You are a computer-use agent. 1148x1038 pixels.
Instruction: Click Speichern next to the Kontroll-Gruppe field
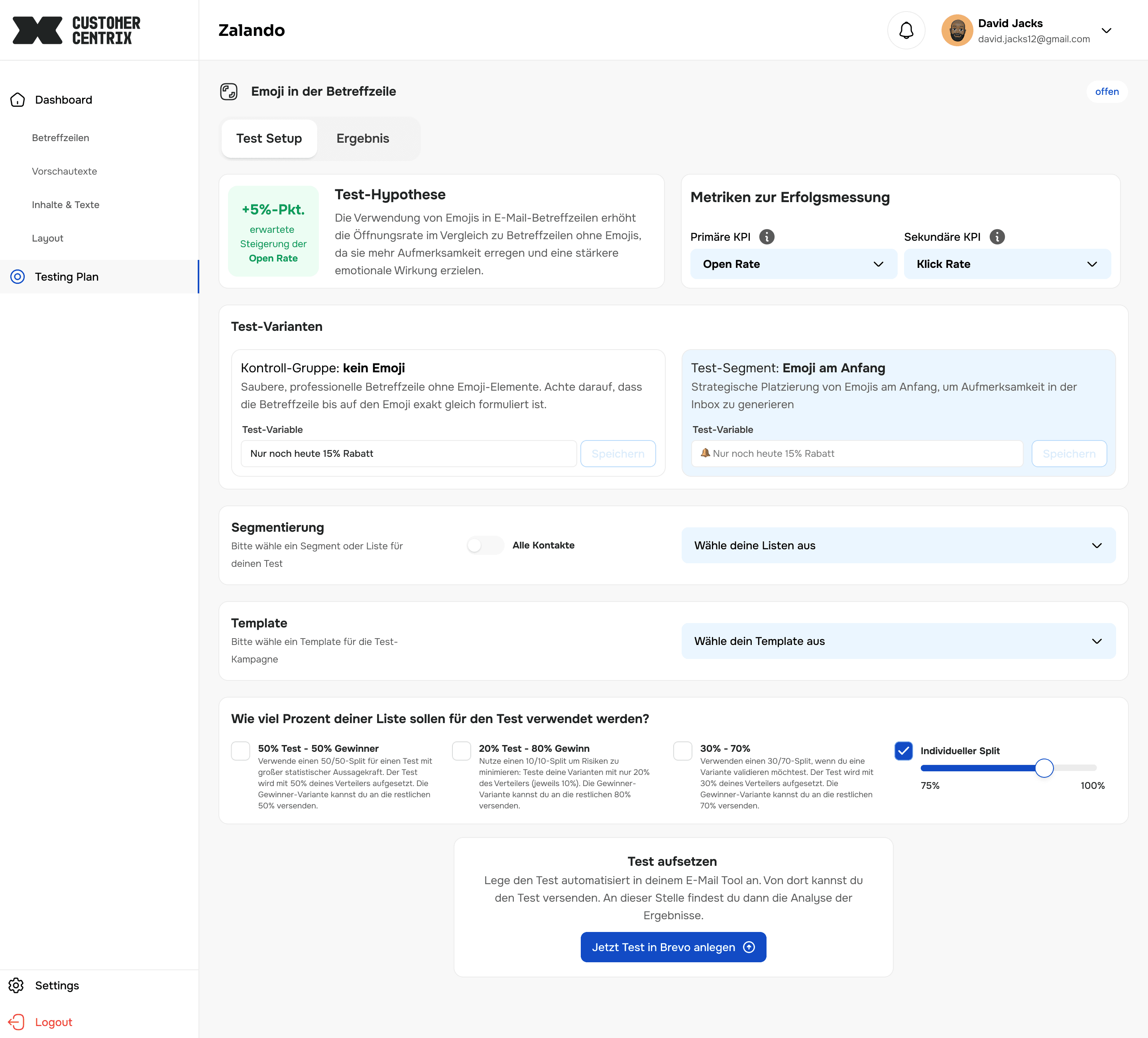[617, 454]
